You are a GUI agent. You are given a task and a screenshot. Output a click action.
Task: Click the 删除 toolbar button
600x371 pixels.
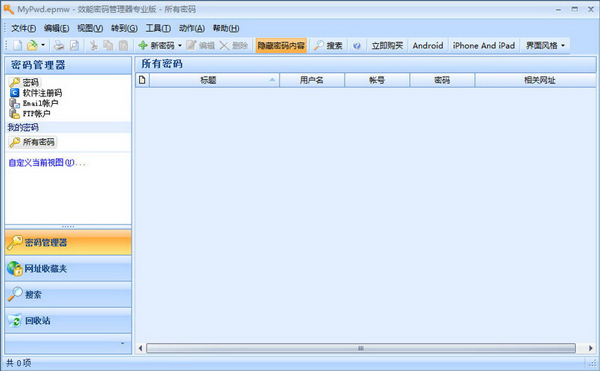pyautogui.click(x=234, y=46)
